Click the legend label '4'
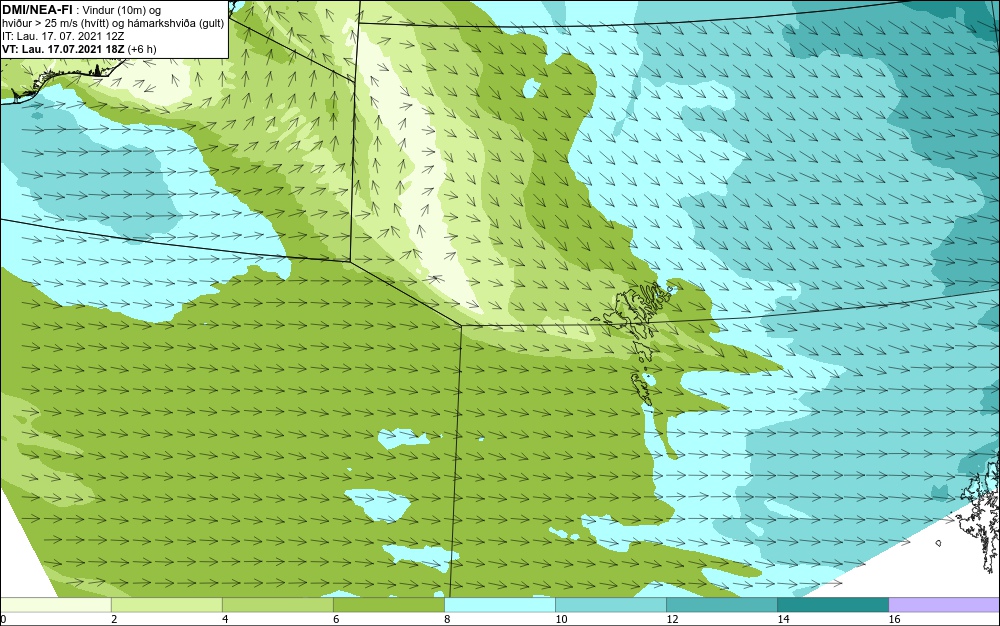The image size is (1000, 626). pyautogui.click(x=225, y=619)
